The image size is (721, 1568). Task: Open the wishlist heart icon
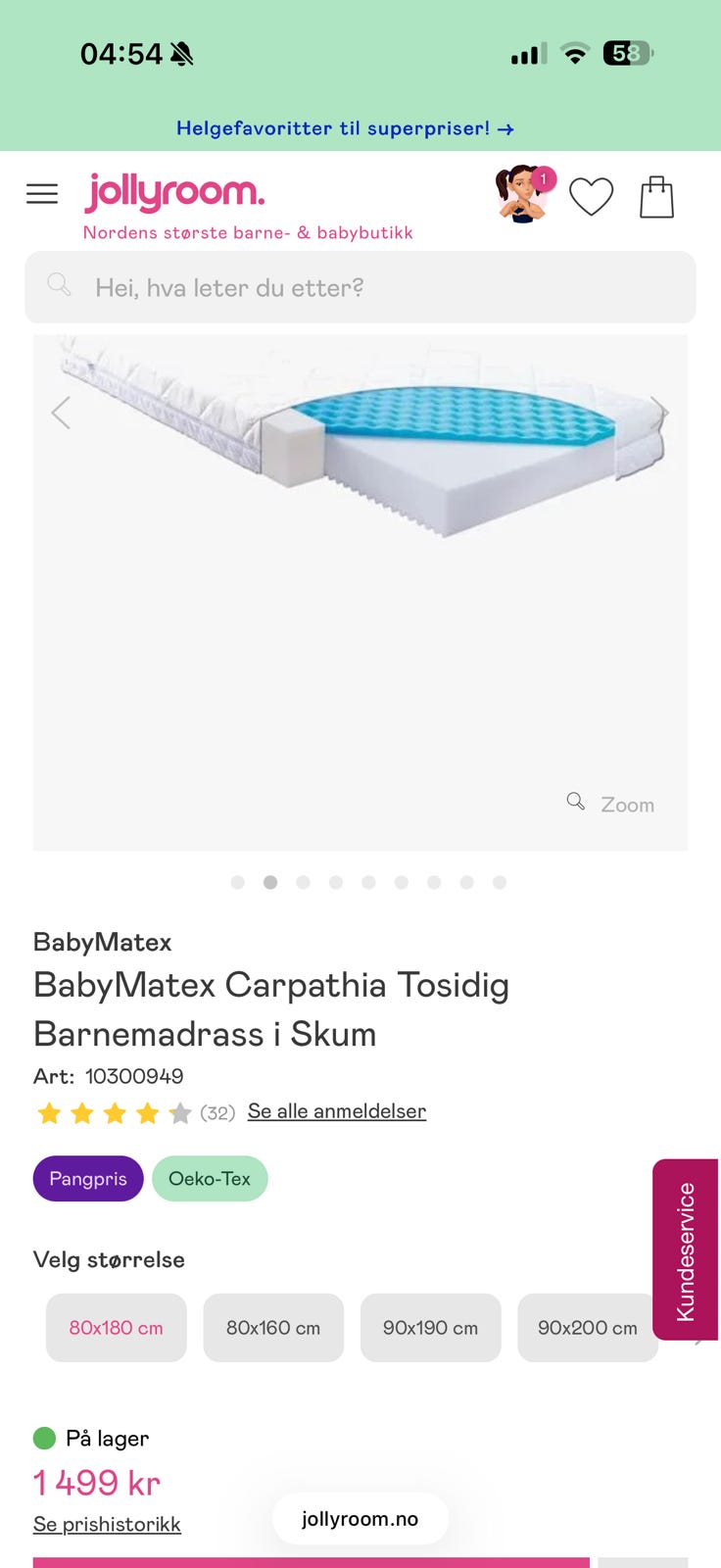[591, 197]
